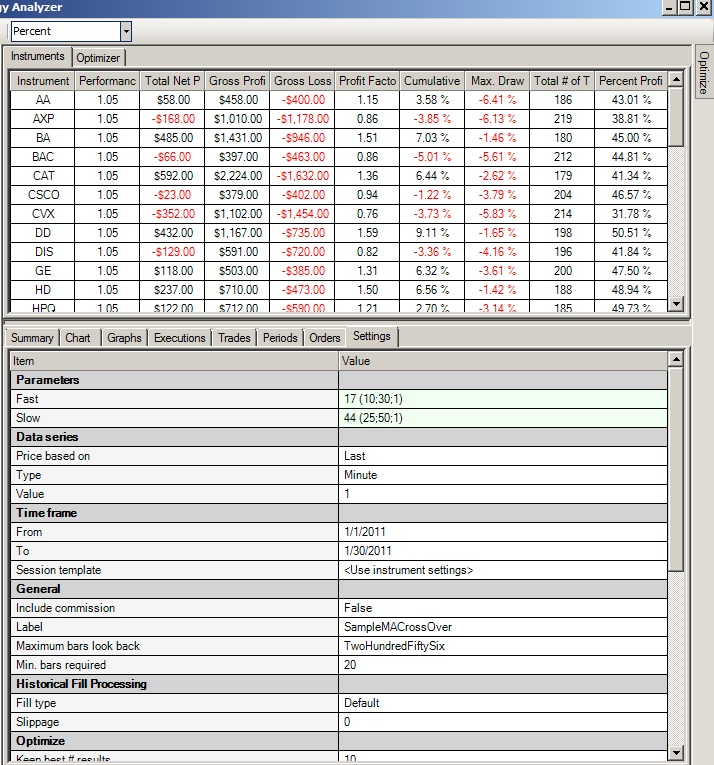Screen dimensions: 714x765
Task: Open the Executions tab
Action: click(x=180, y=338)
